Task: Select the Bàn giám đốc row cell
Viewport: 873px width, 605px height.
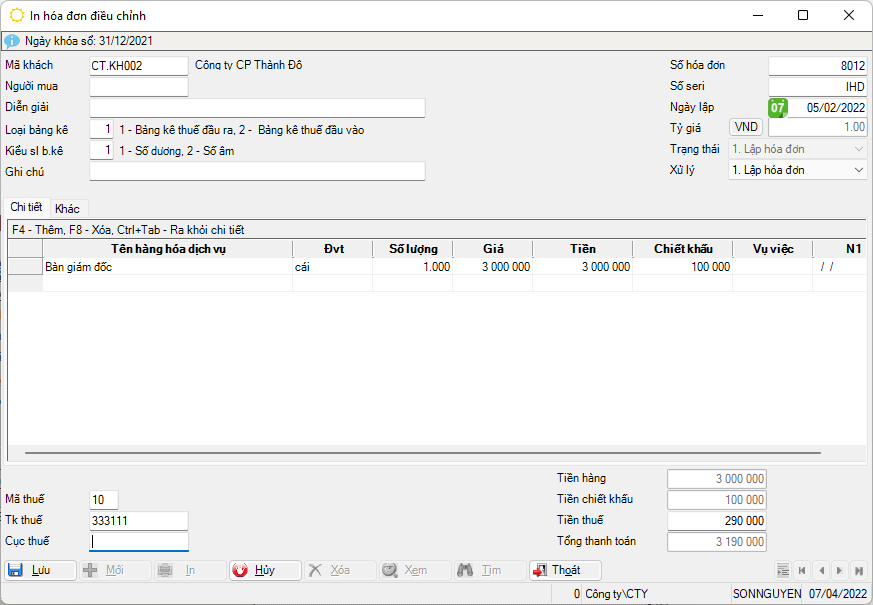Action: (167, 267)
